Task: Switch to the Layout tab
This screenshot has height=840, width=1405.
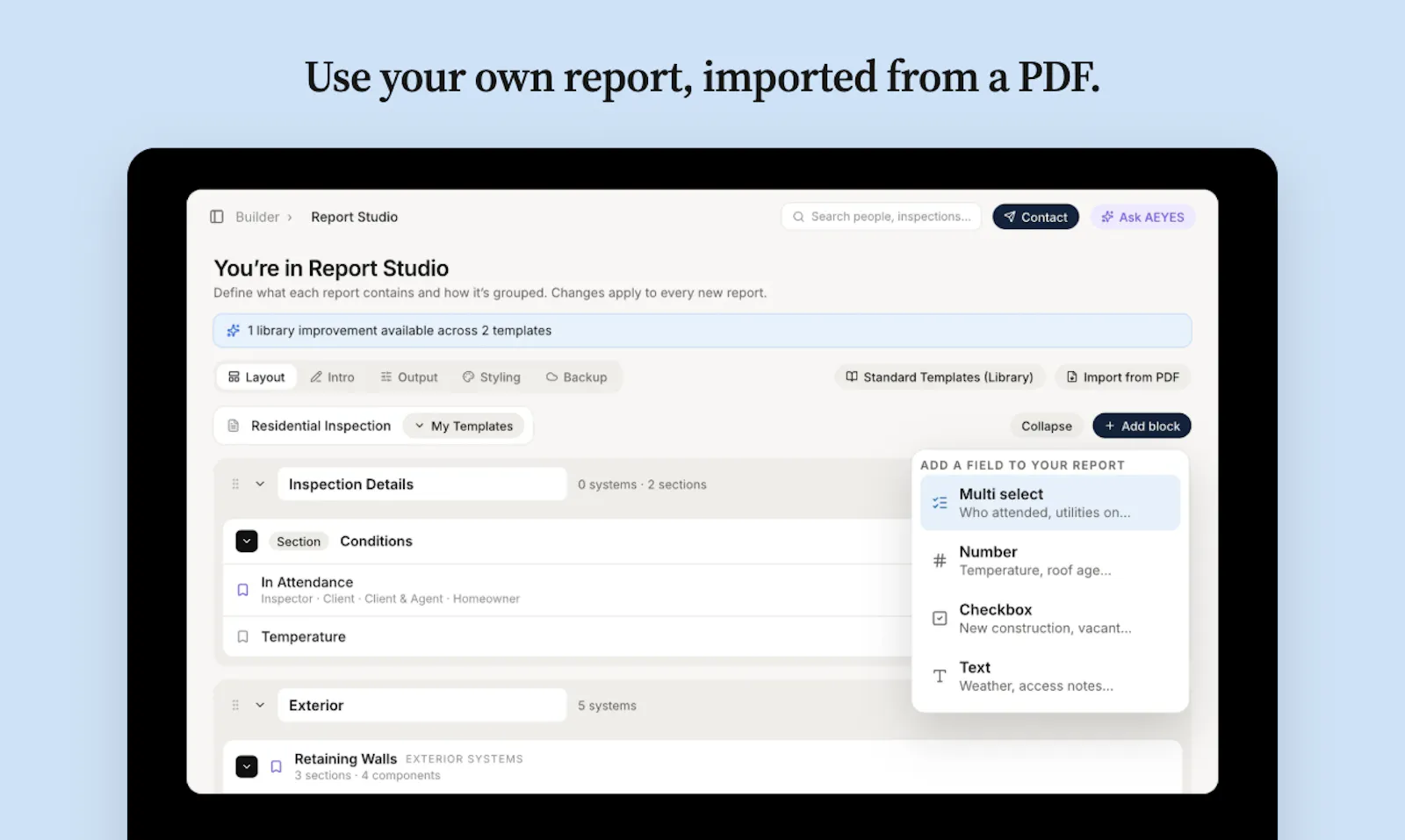Action: [256, 377]
